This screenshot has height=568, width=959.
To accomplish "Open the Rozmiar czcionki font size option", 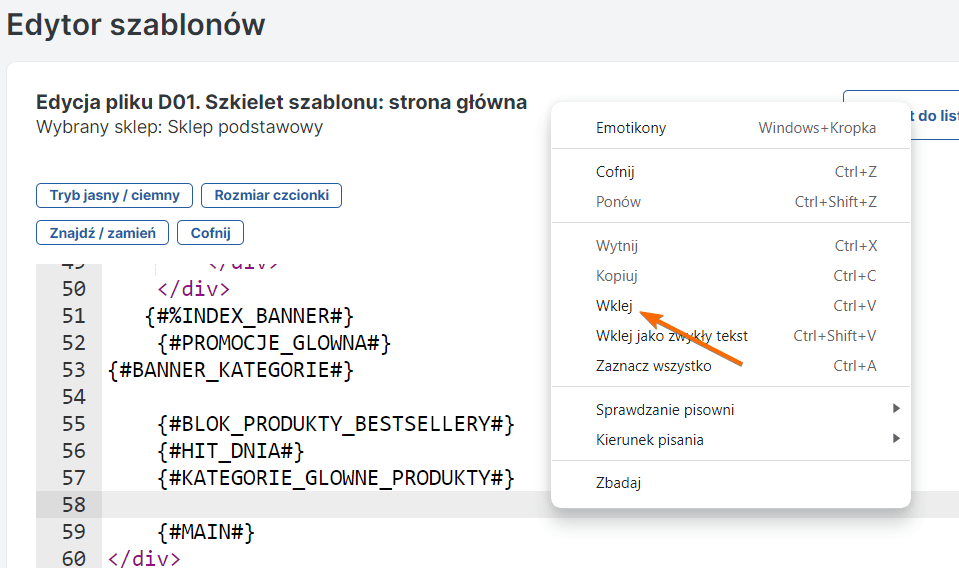I will click(271, 195).
